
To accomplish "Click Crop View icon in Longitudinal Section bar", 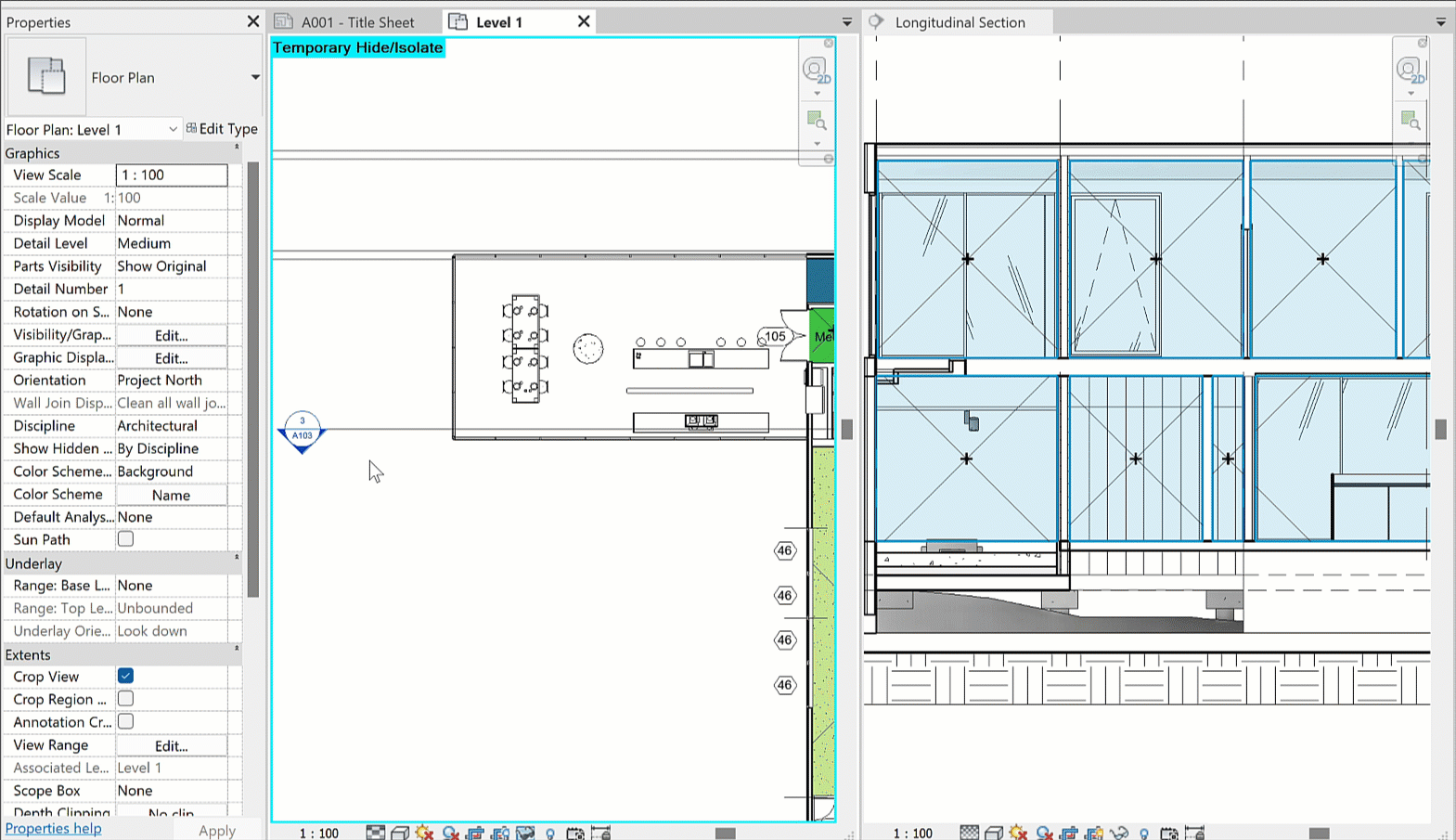I will (1069, 833).
